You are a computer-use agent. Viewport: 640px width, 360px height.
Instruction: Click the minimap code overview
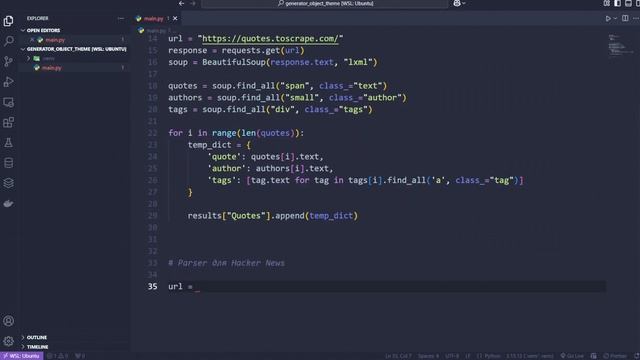click(621, 46)
